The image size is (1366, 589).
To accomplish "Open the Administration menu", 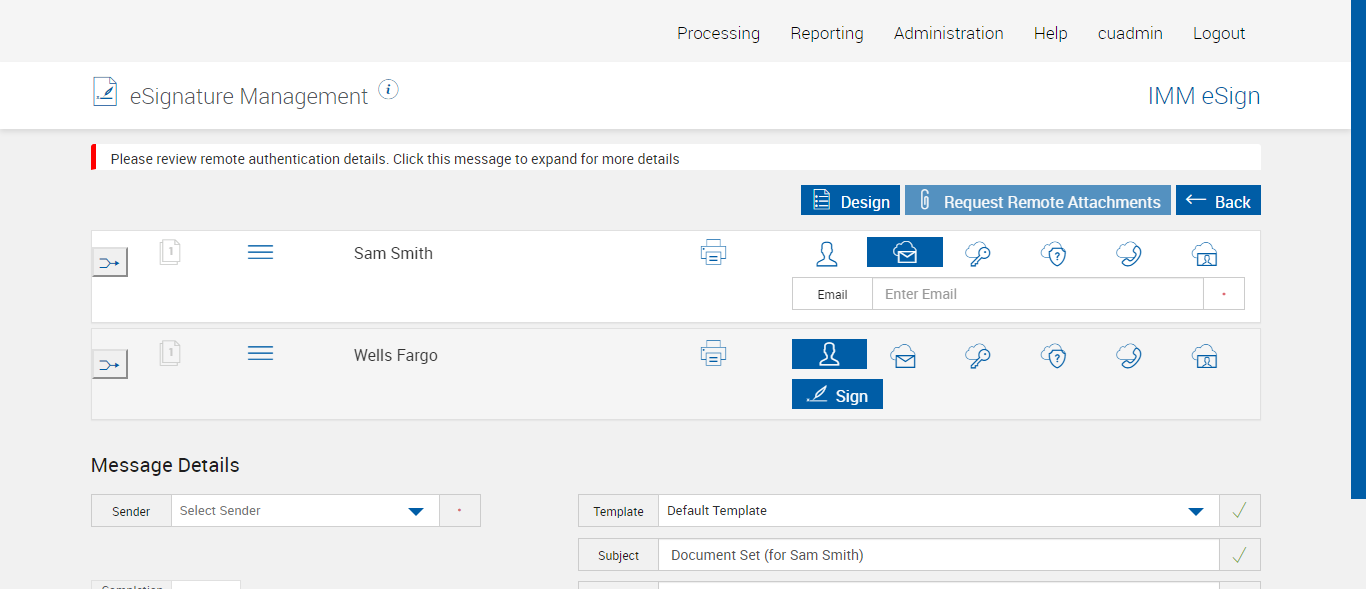I will (948, 33).
